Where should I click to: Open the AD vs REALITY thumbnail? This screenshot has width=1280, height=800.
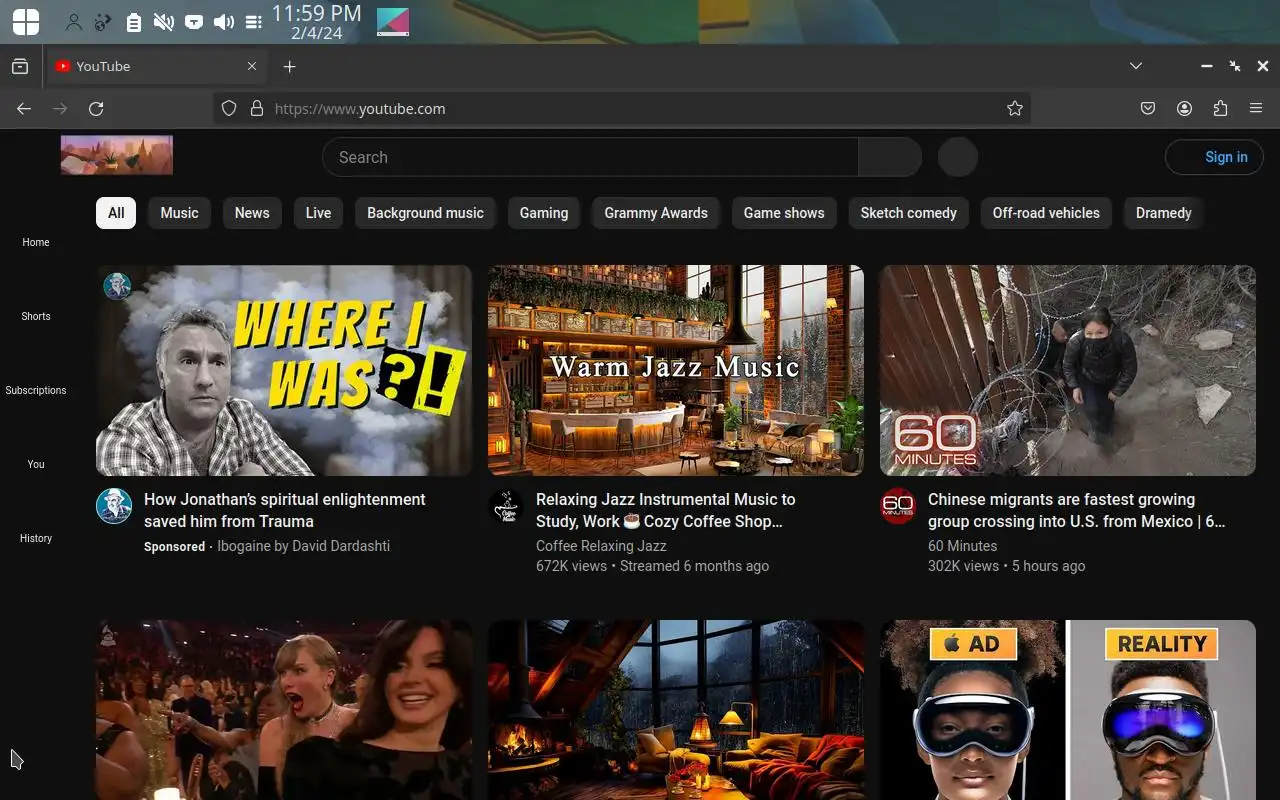coord(1068,710)
